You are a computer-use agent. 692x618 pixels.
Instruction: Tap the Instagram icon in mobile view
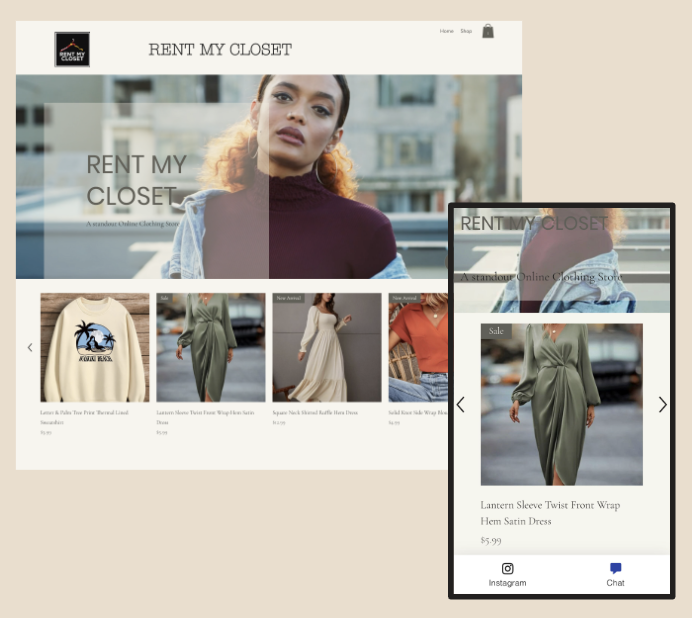click(x=507, y=568)
